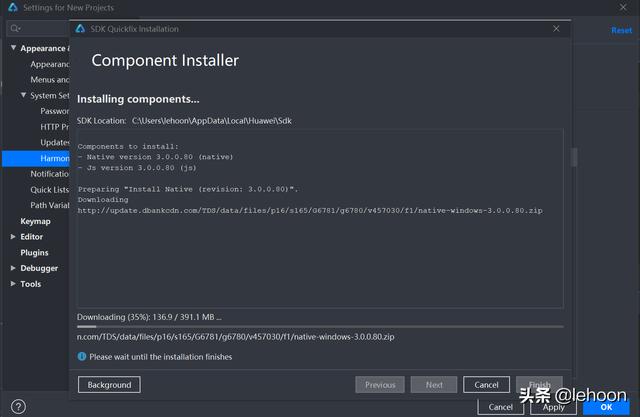Open the Updates settings item

(55, 142)
